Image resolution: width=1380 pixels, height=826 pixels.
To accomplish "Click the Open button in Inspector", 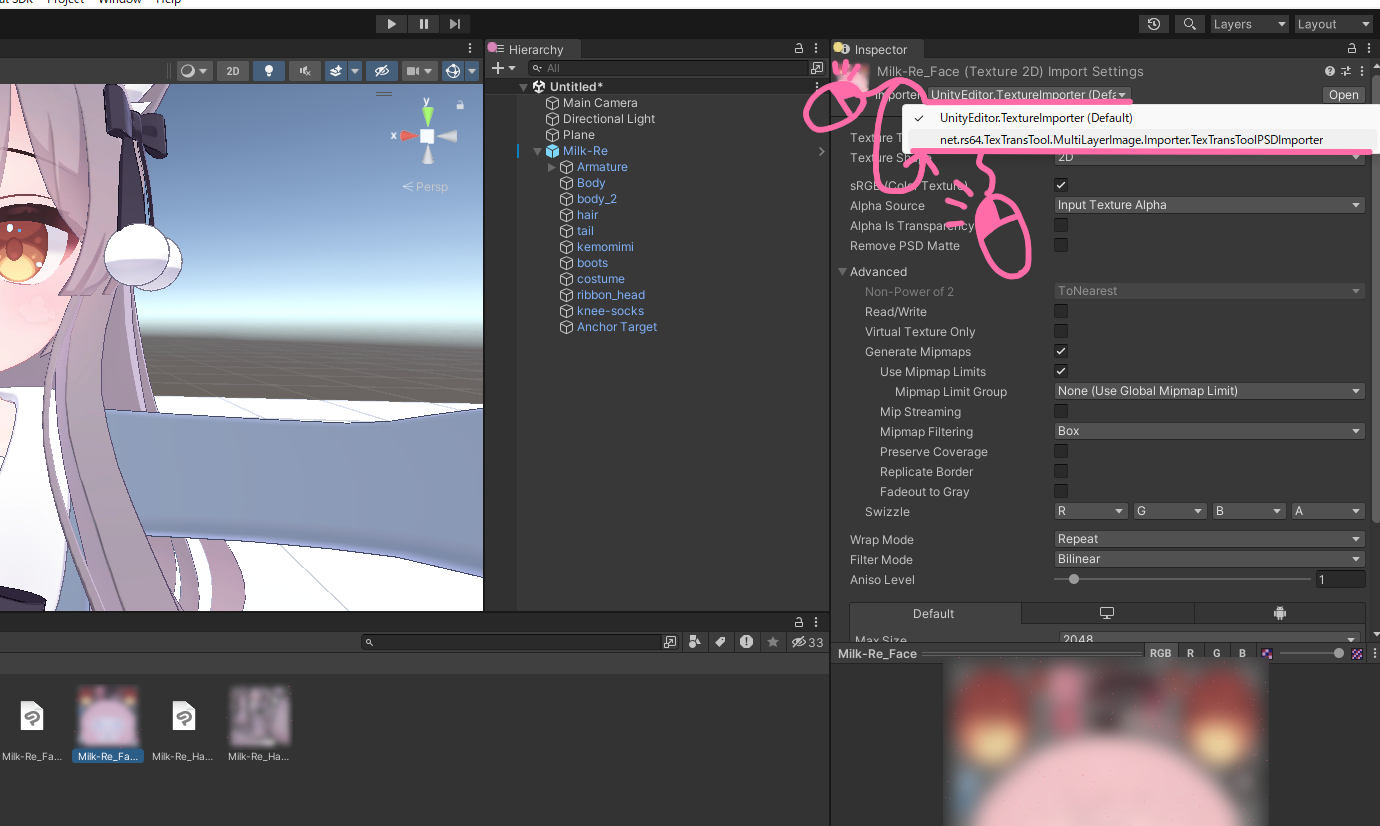I will click(1343, 95).
